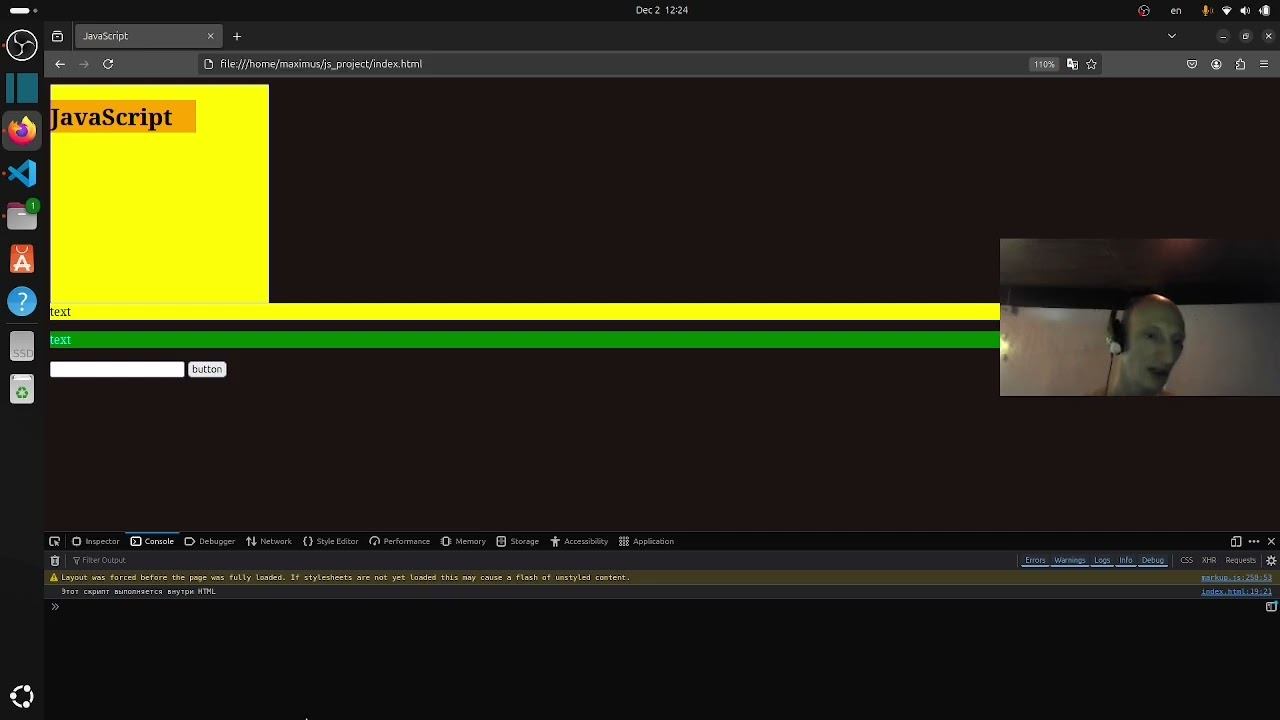The image size is (1280, 720).
Task: Click the OBS tray indicator icon
Action: [x=1144, y=10]
